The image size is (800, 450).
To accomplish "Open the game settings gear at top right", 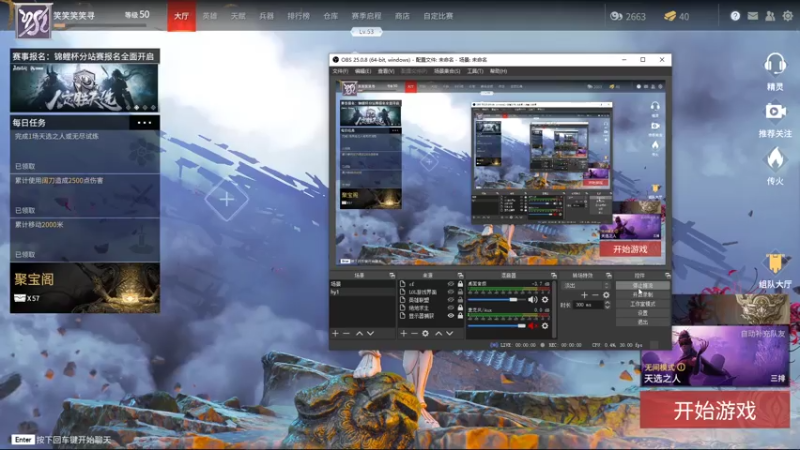I will pyautogui.click(x=788, y=16).
